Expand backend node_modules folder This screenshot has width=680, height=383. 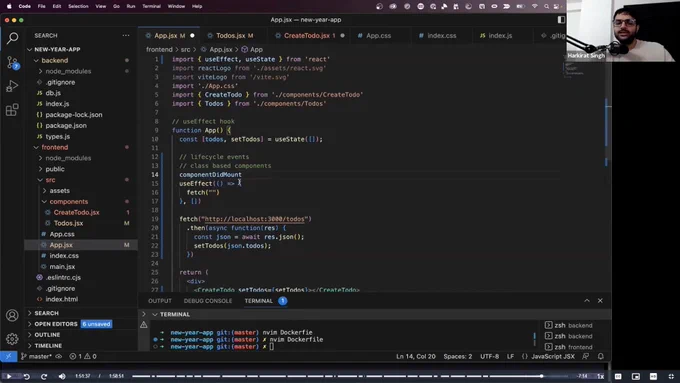pyautogui.click(x=81, y=71)
